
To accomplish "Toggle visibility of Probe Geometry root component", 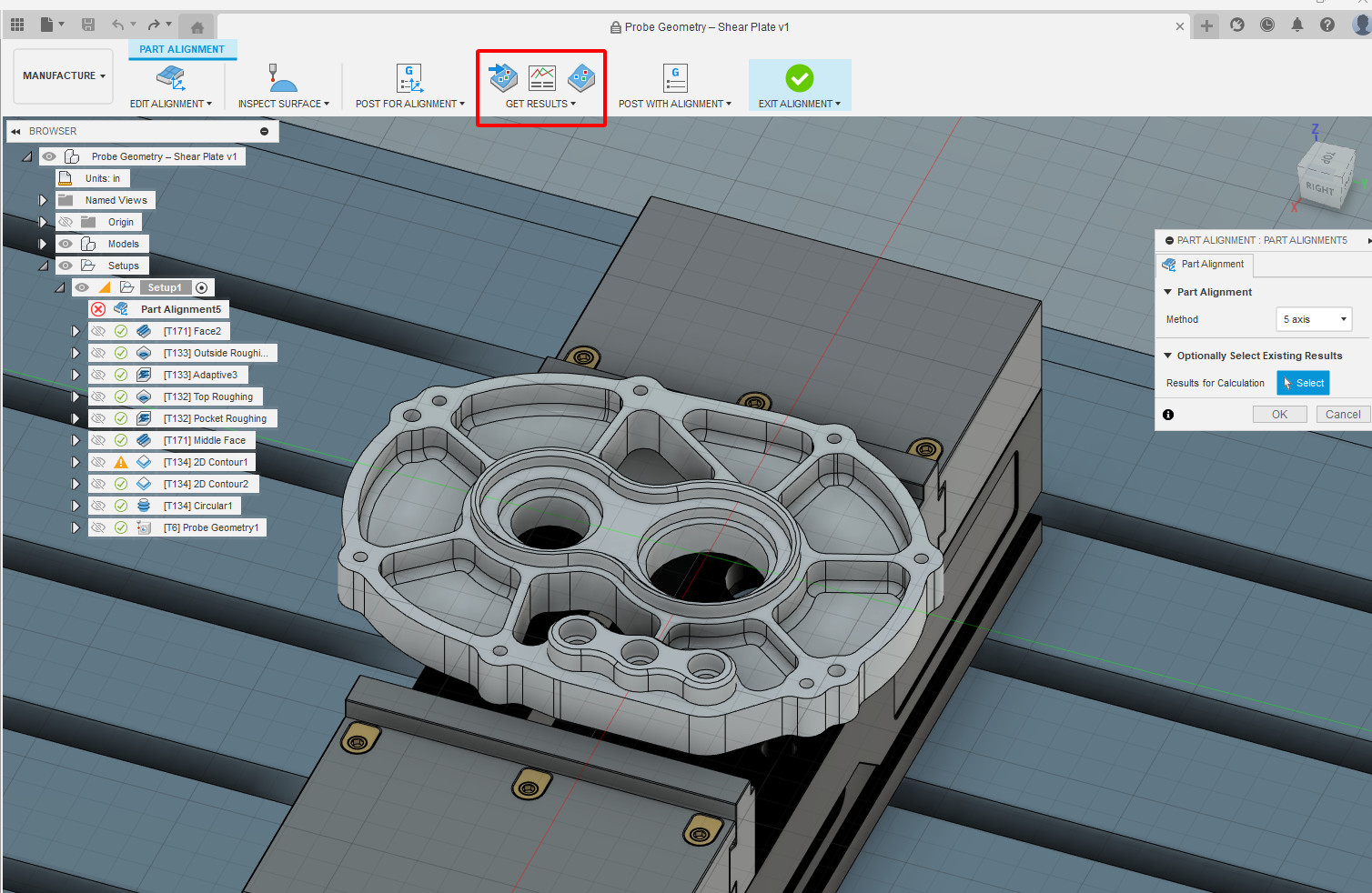I will coord(49,156).
